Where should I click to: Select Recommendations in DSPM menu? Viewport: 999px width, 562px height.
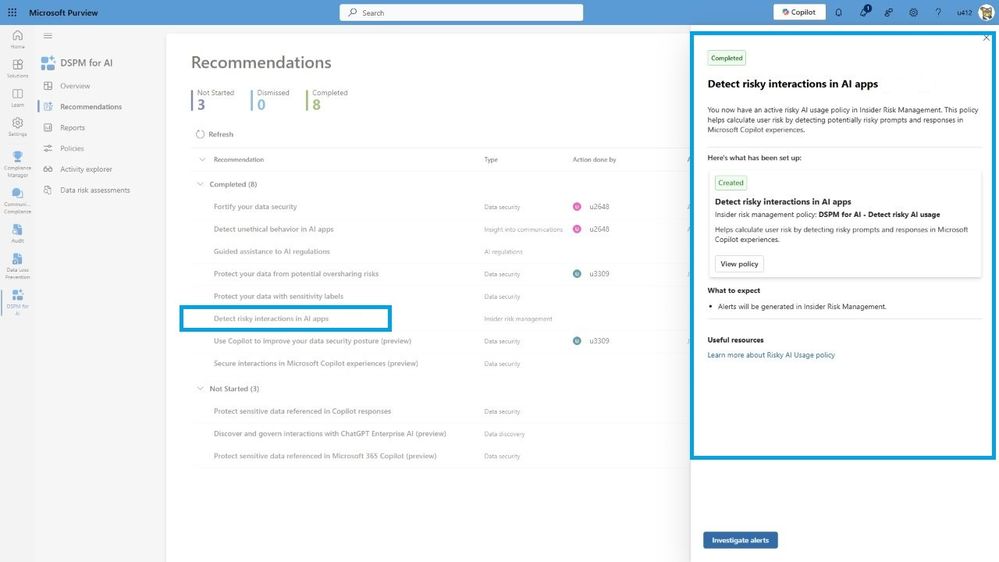90,106
